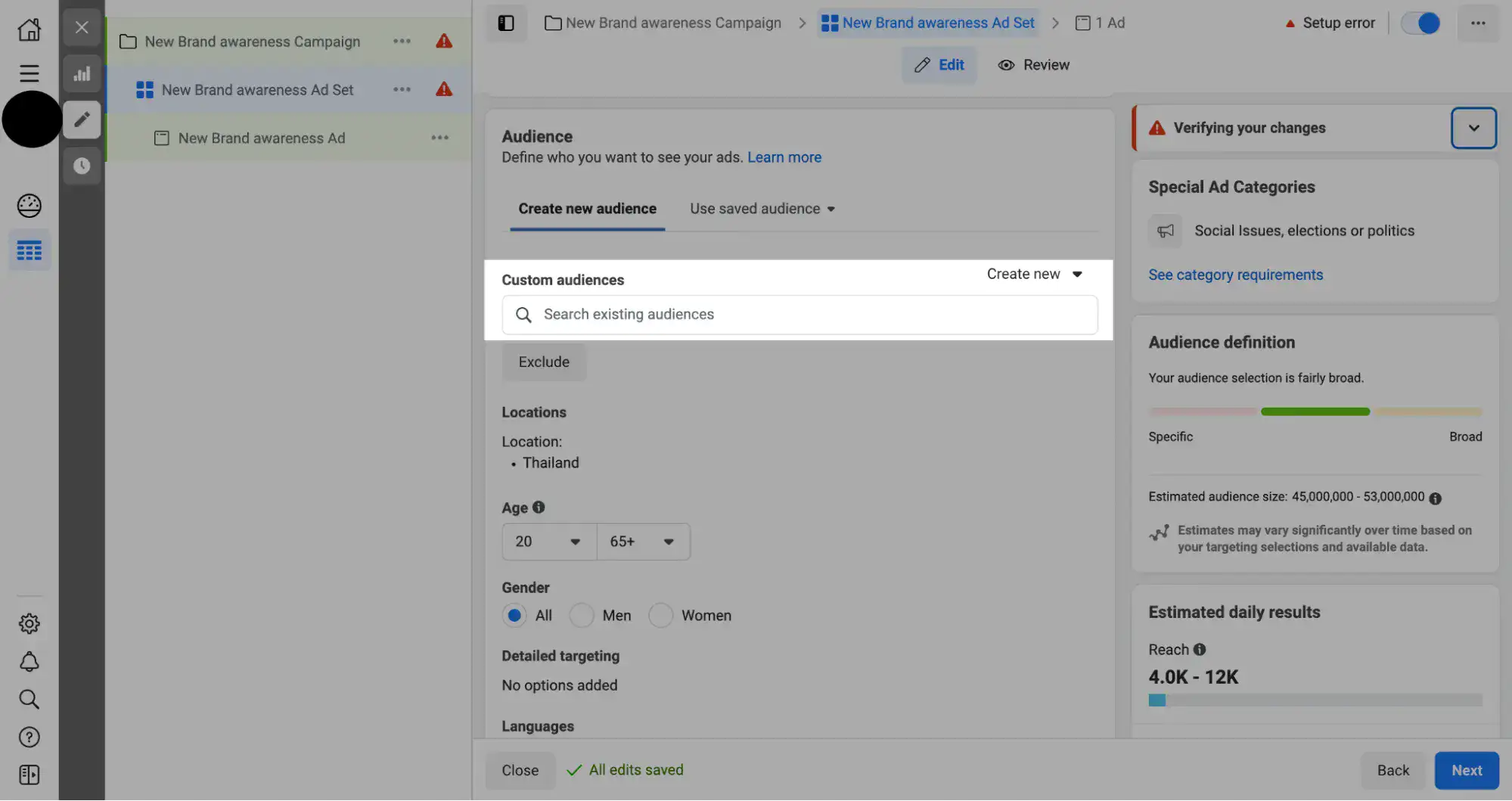Click the audience definition specificity meter
Screen dimensions: 1512x801
click(x=1315, y=412)
